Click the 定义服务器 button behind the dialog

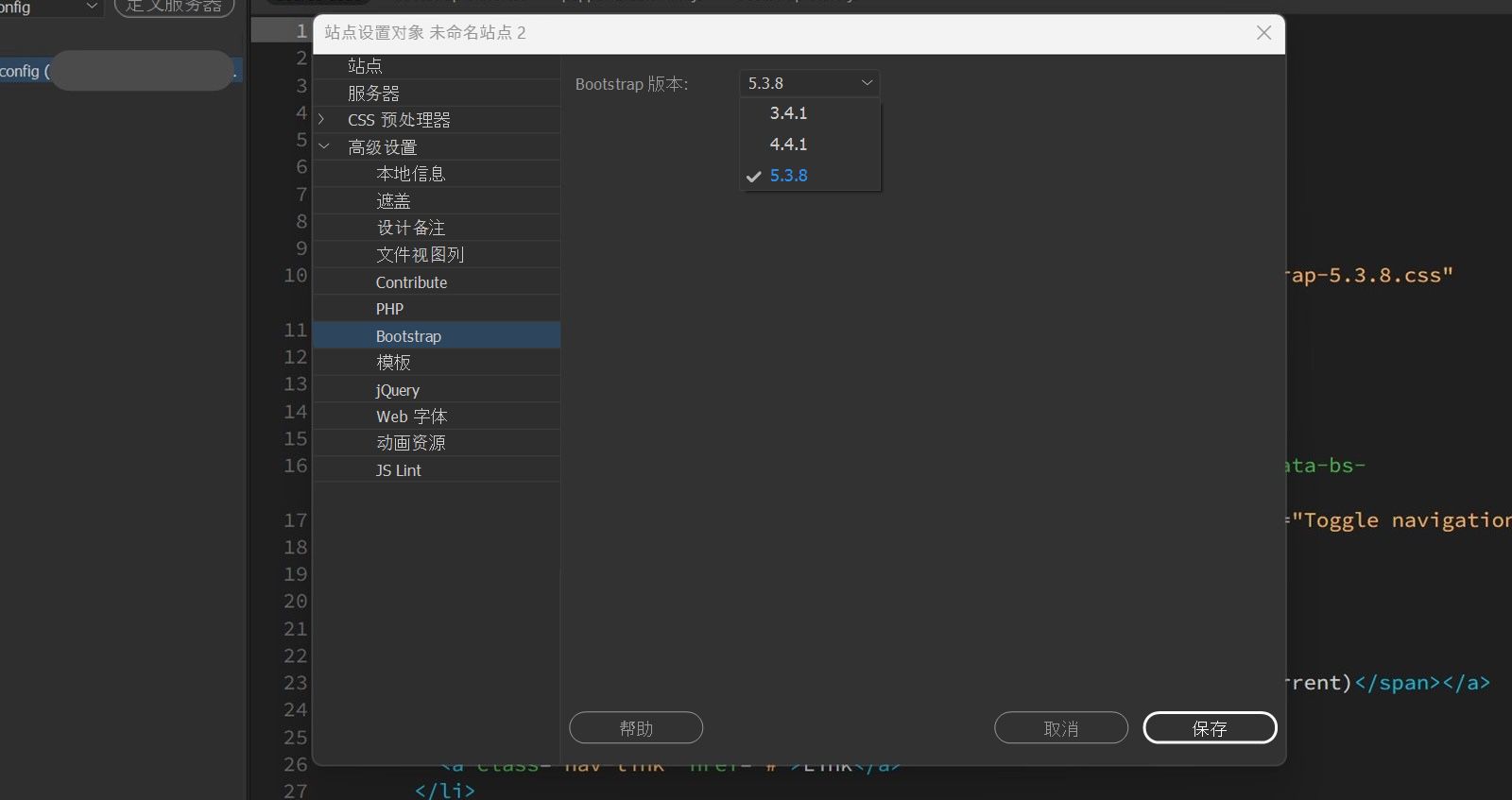pyautogui.click(x=174, y=7)
